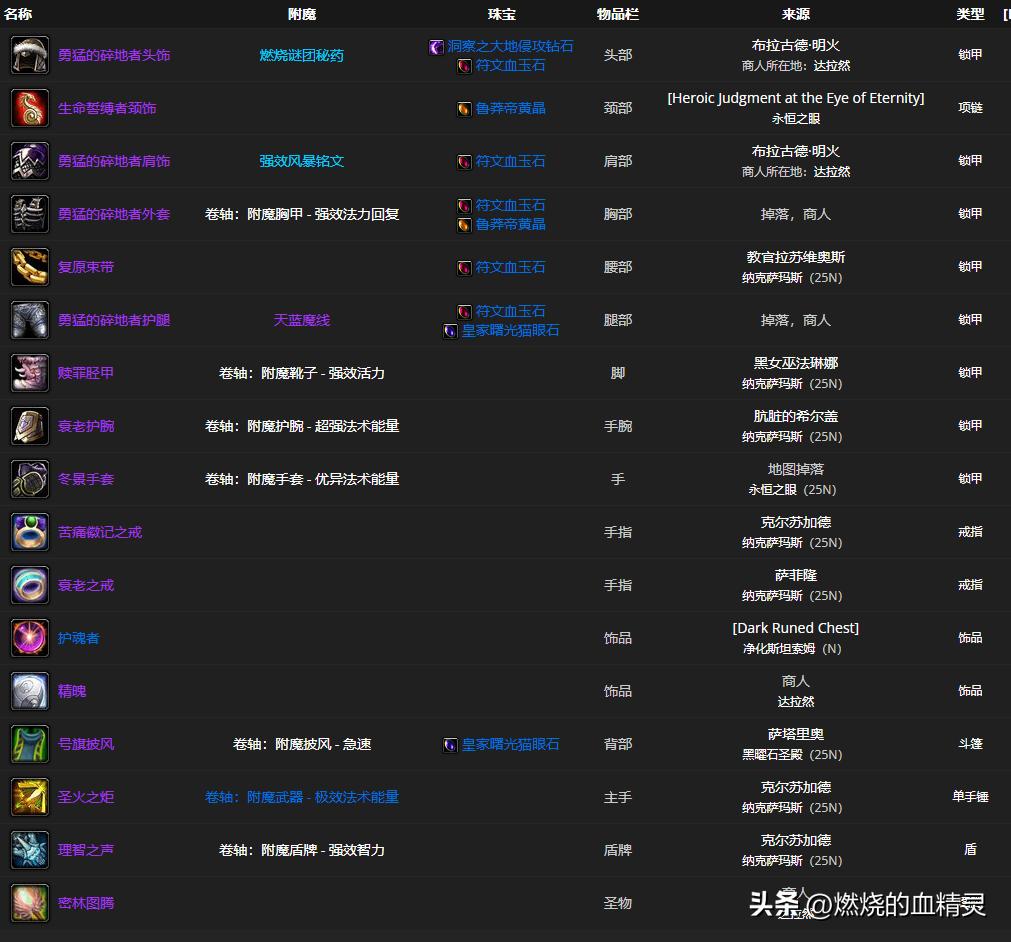Click the 密林图腾 totem icon
The width and height of the screenshot is (1011, 942).
29,903
